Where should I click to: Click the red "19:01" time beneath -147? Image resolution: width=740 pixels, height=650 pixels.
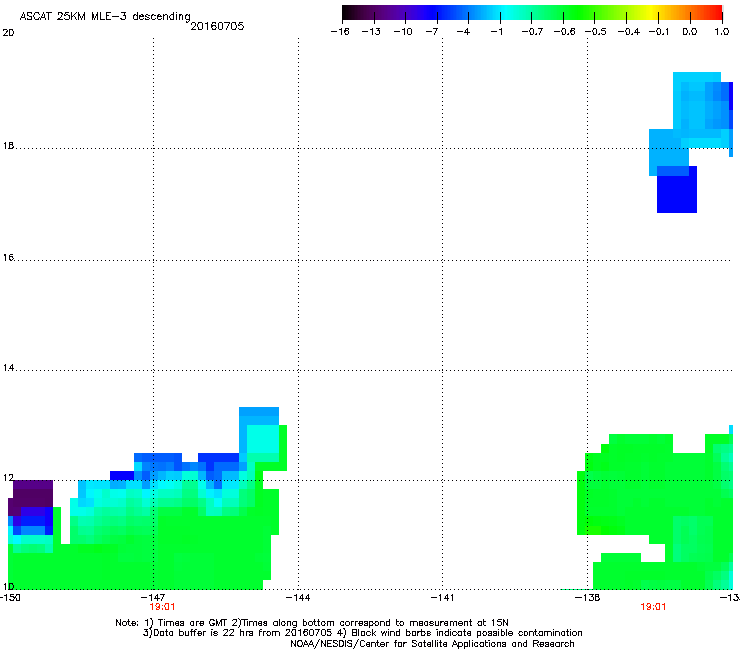coord(162,607)
